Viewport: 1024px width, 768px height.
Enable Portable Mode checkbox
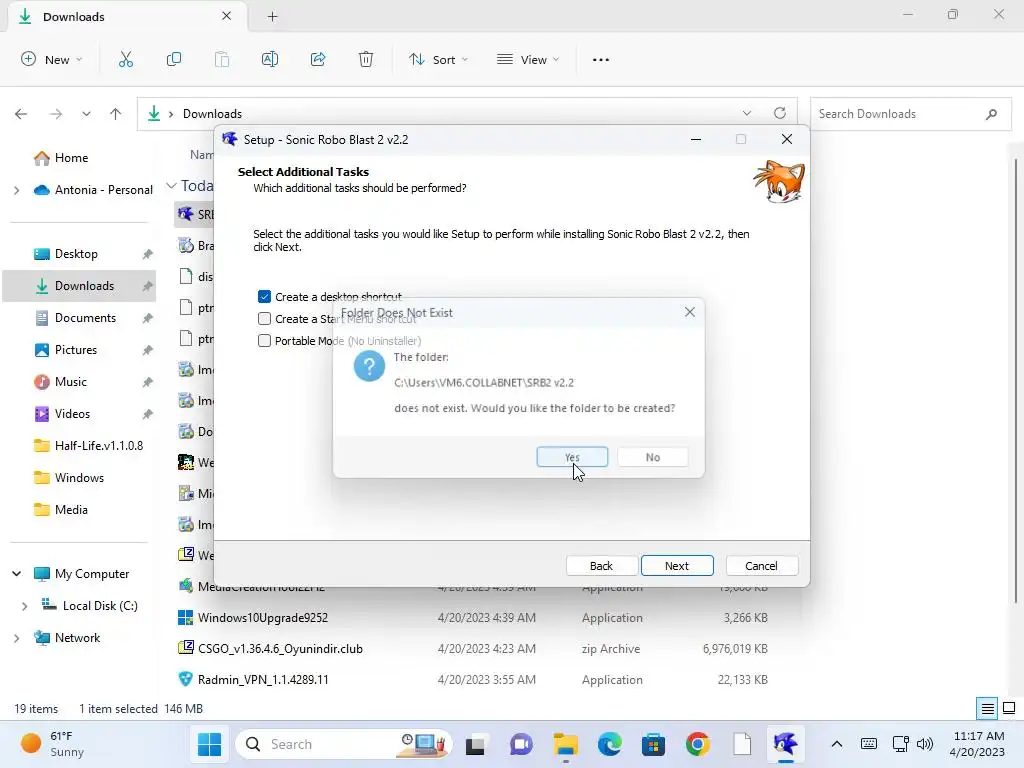264,340
